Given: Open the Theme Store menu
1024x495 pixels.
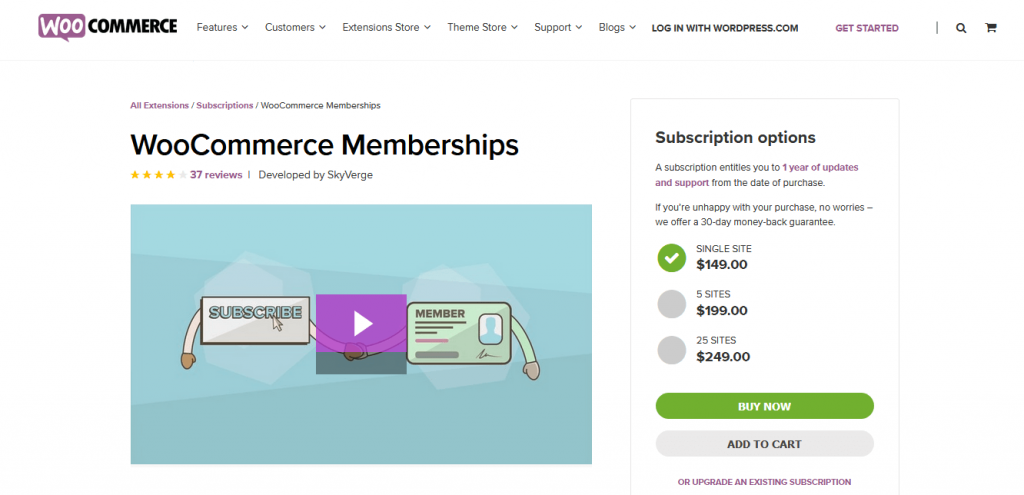Looking at the screenshot, I should click(482, 28).
